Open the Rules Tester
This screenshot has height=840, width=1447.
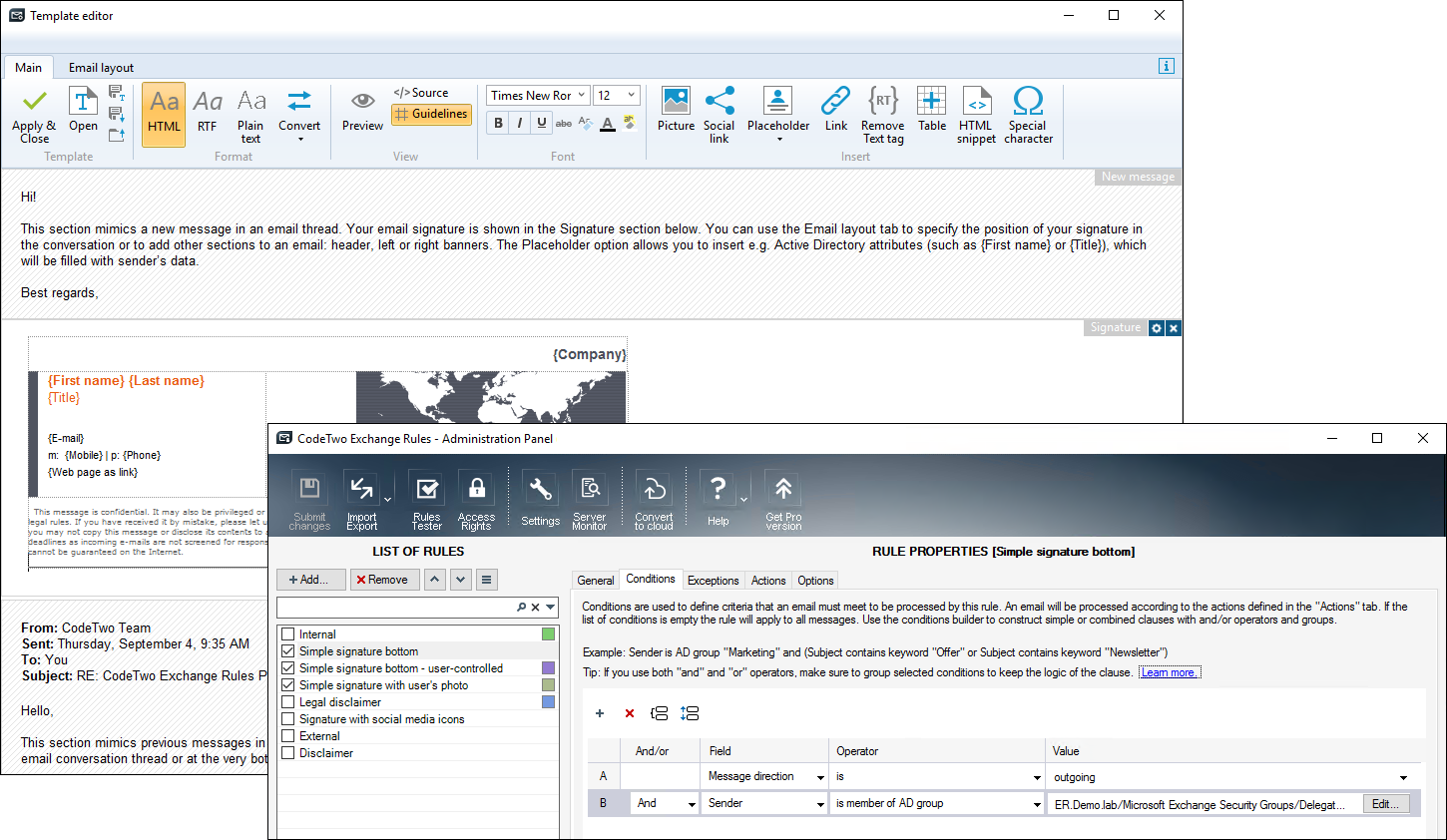tap(426, 500)
